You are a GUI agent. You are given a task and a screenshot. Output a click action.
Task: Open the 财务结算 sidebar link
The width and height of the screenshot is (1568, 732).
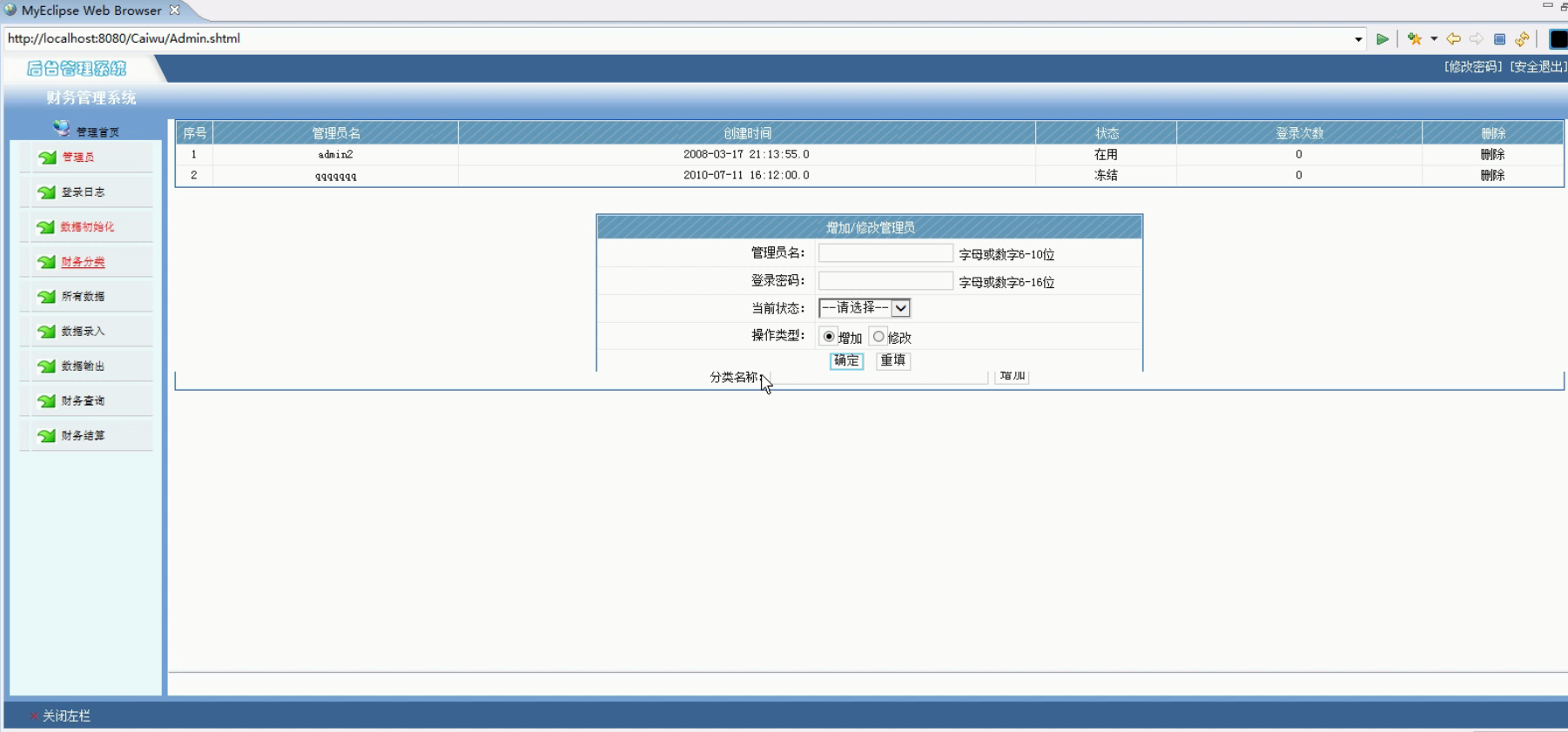(x=83, y=436)
